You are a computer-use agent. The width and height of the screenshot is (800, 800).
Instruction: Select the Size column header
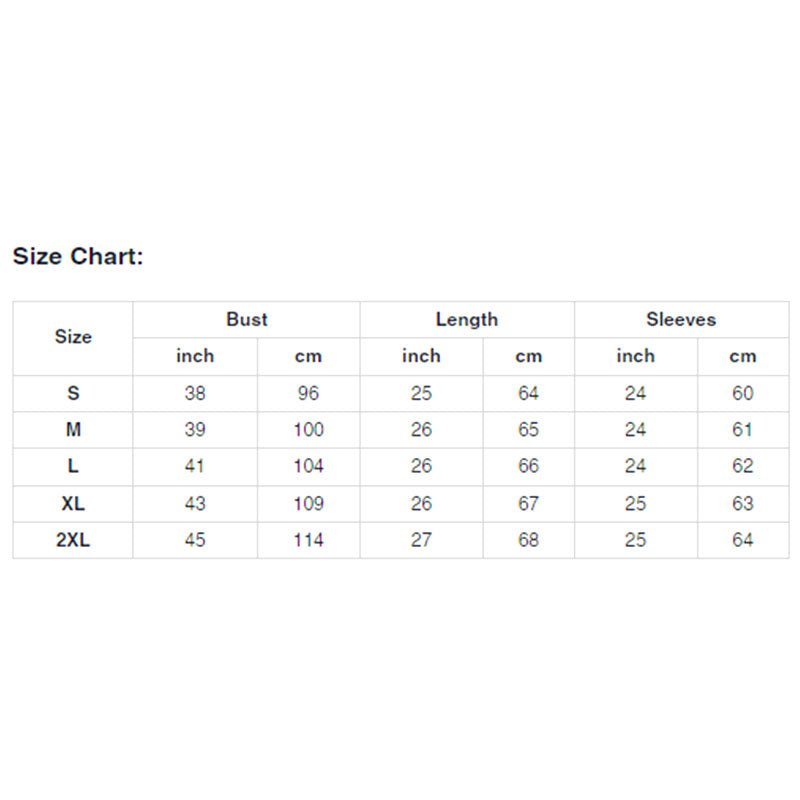pos(73,337)
